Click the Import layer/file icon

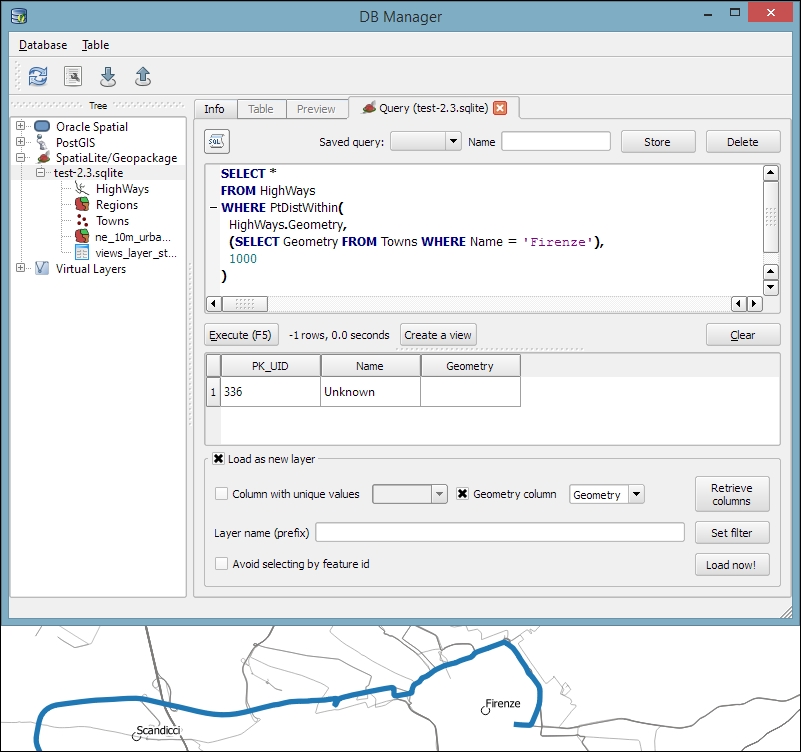tap(108, 76)
